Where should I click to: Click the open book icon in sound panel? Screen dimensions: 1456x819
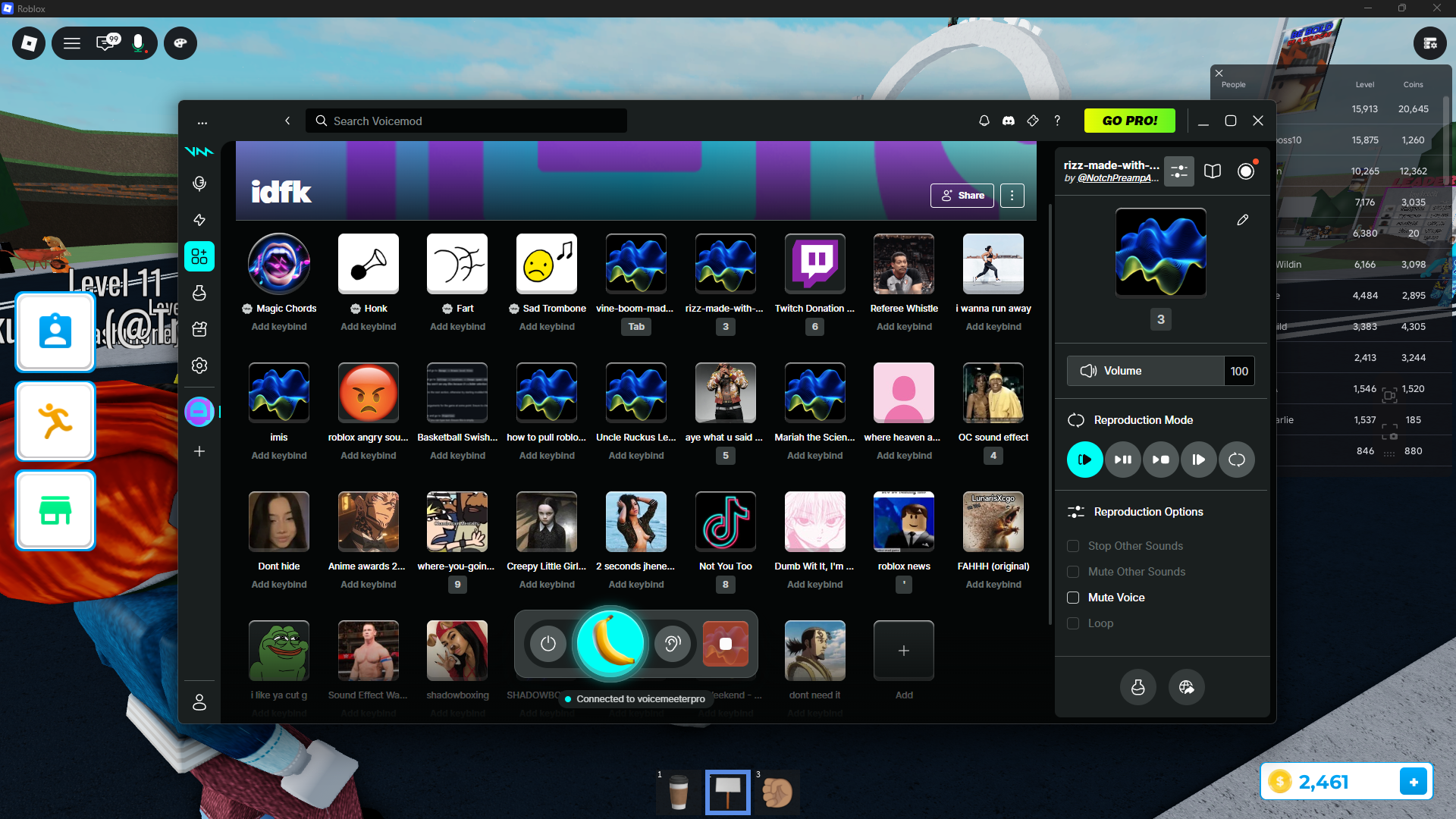click(1213, 171)
